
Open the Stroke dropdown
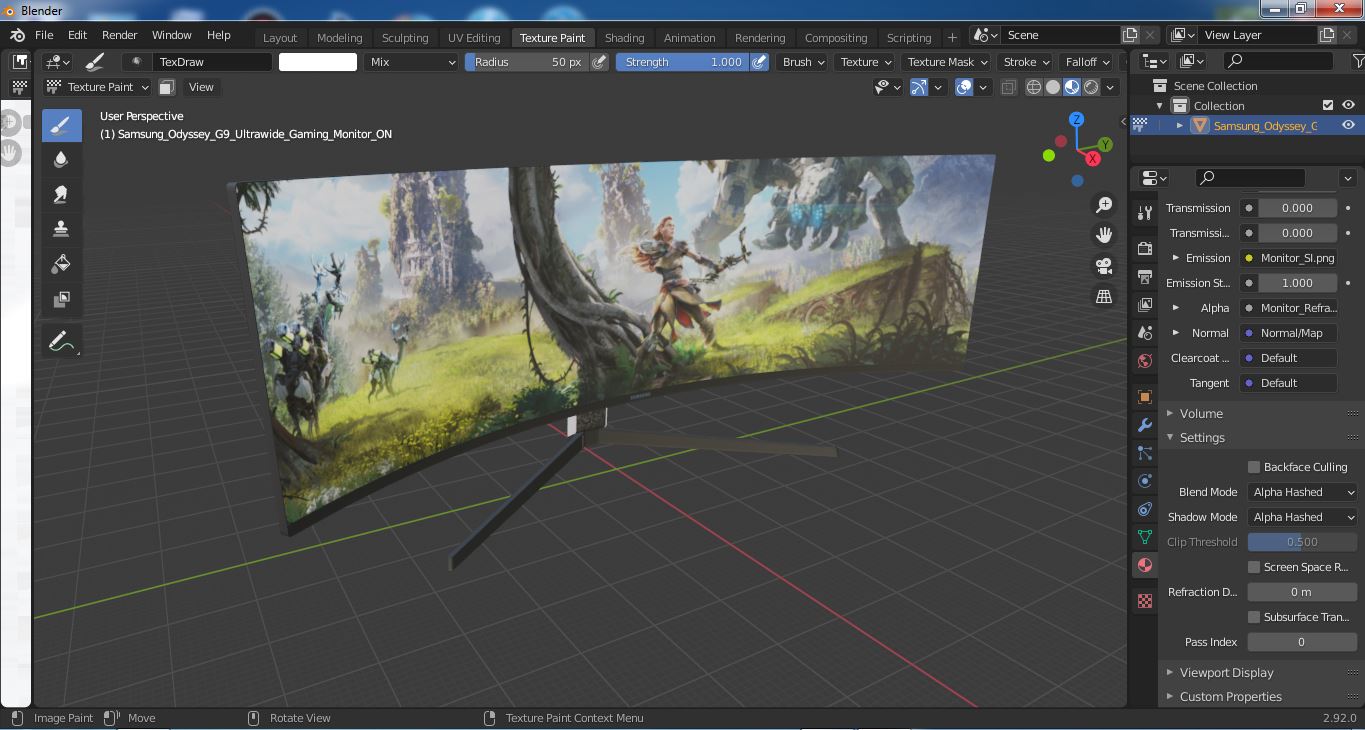pos(1026,62)
